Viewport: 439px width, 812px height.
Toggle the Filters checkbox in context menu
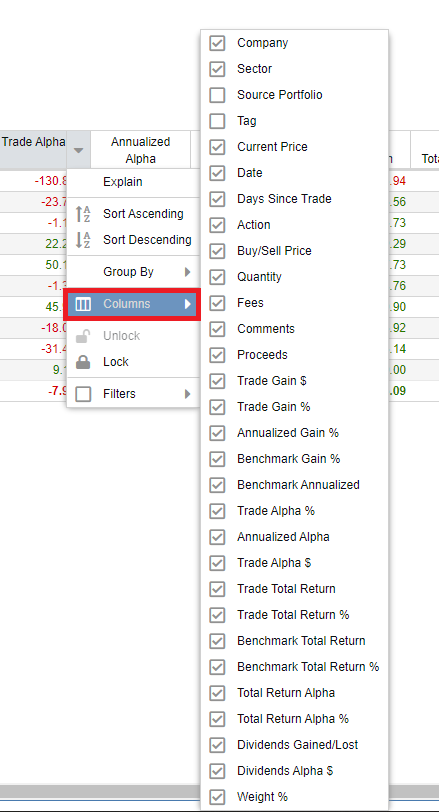[x=83, y=394]
